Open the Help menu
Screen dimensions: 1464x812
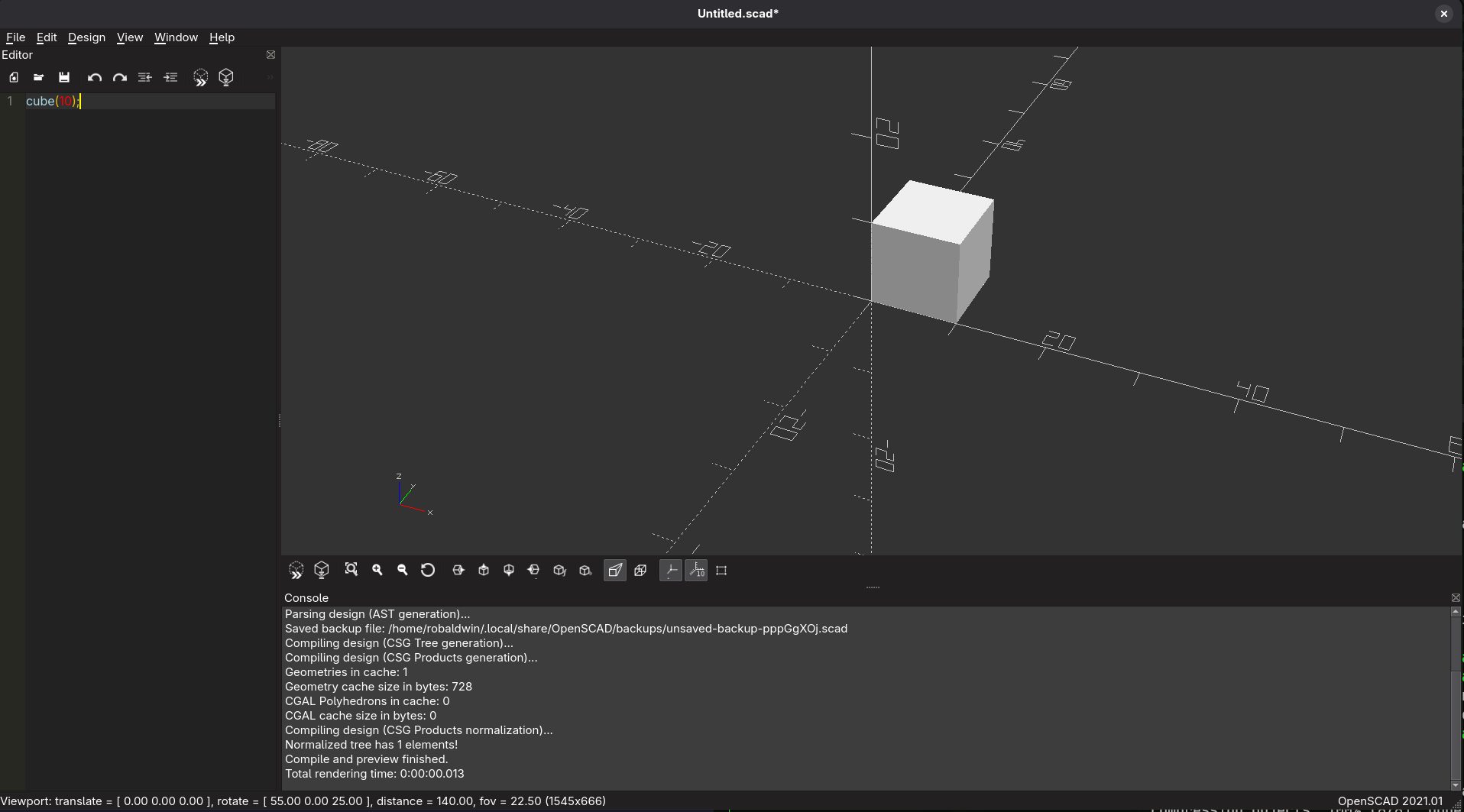(222, 37)
